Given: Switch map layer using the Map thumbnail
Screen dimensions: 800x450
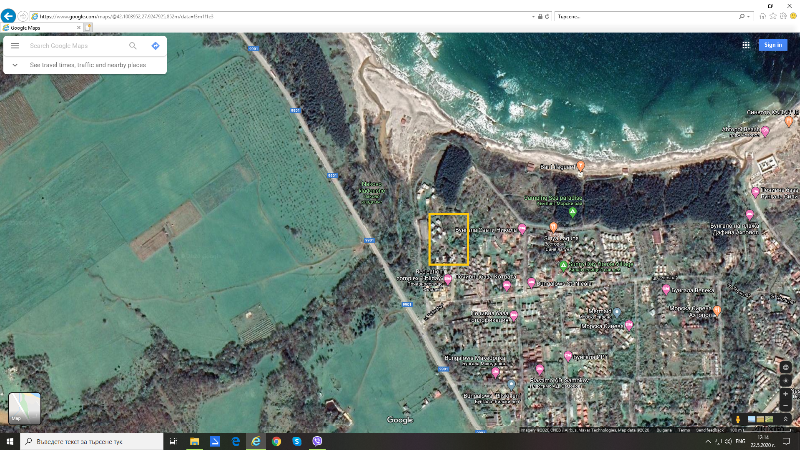Looking at the screenshot, I should pyautogui.click(x=24, y=409).
